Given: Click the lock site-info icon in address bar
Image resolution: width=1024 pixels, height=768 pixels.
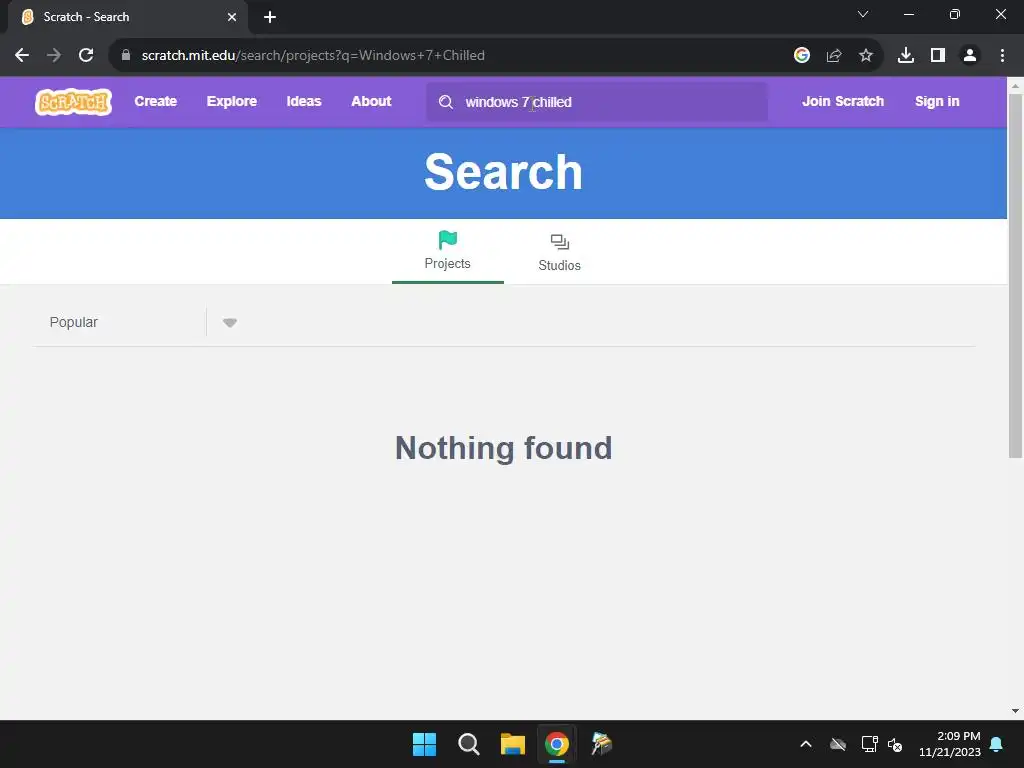Looking at the screenshot, I should pos(126,55).
